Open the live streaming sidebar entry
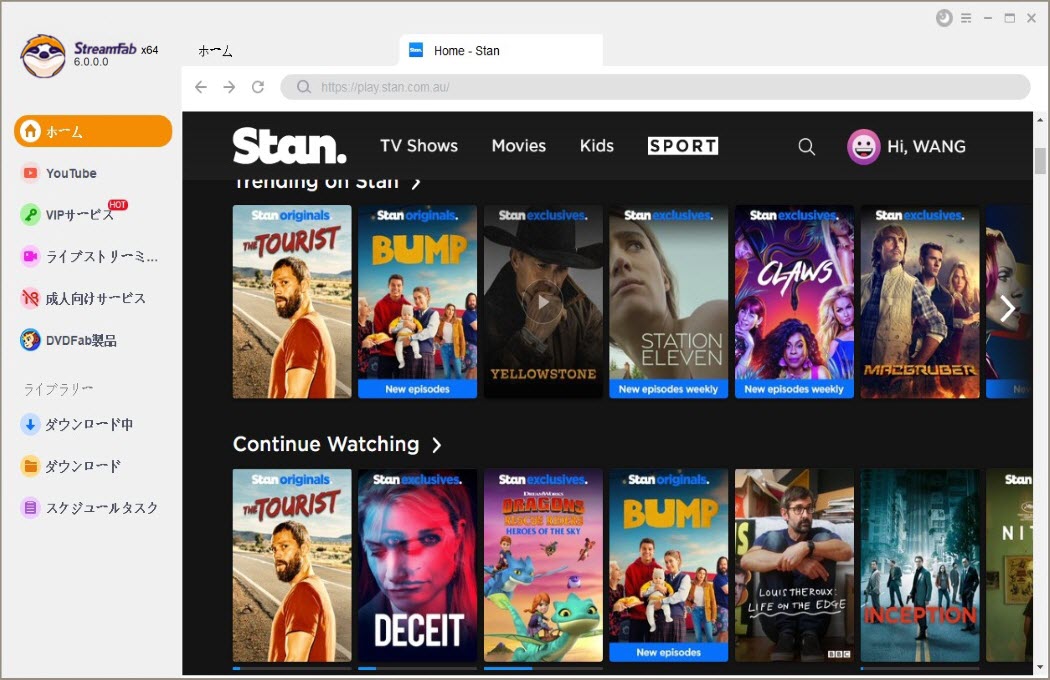This screenshot has height=680, width=1050. click(x=89, y=257)
